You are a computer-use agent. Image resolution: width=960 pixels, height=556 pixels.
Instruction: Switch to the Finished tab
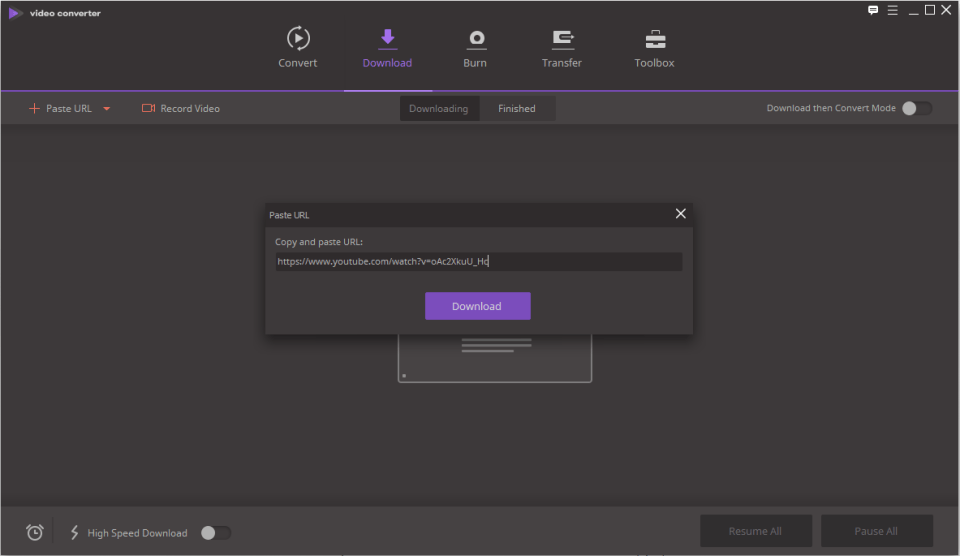pyautogui.click(x=517, y=108)
